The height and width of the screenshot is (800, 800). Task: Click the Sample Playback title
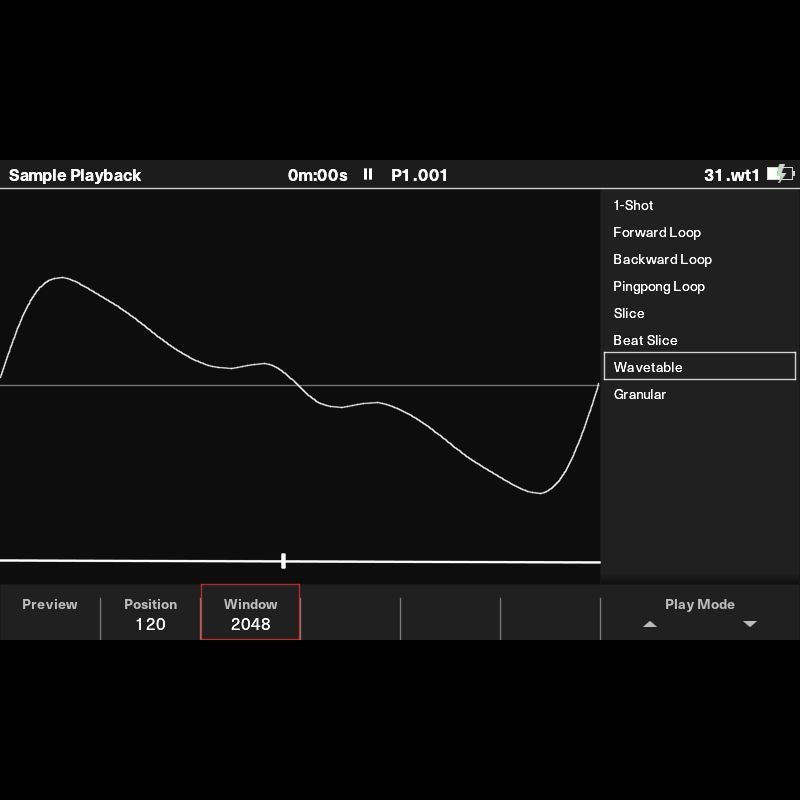coord(75,176)
